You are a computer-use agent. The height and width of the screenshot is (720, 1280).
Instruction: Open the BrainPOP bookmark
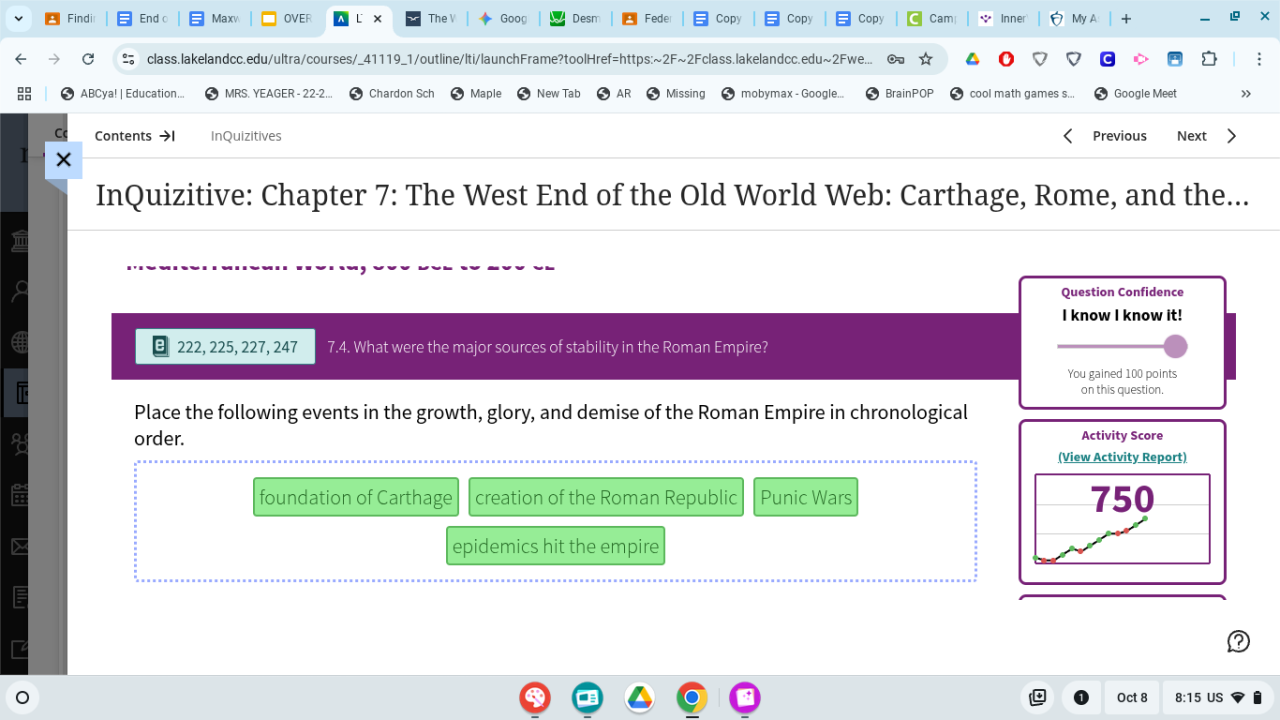(x=900, y=93)
